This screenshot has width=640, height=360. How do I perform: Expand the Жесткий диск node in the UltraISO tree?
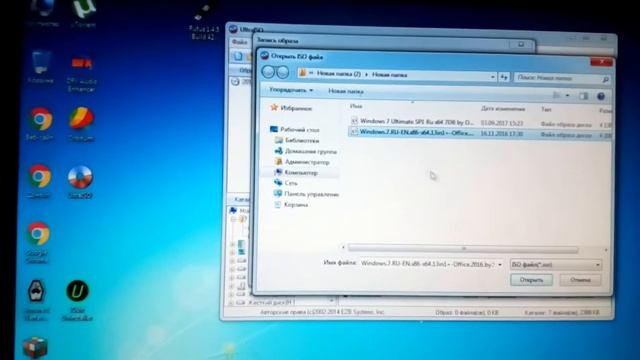231,303
